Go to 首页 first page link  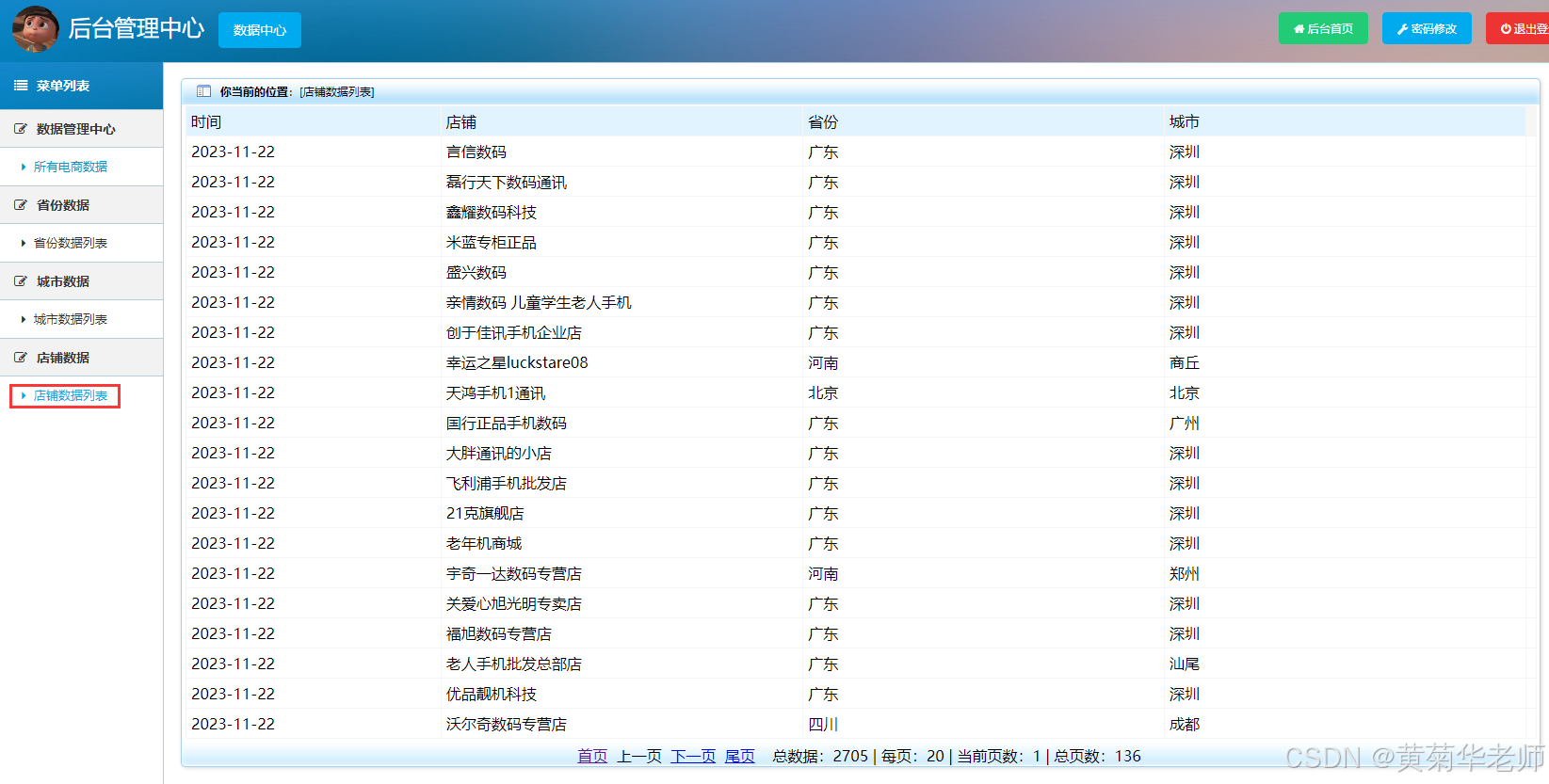[592, 756]
